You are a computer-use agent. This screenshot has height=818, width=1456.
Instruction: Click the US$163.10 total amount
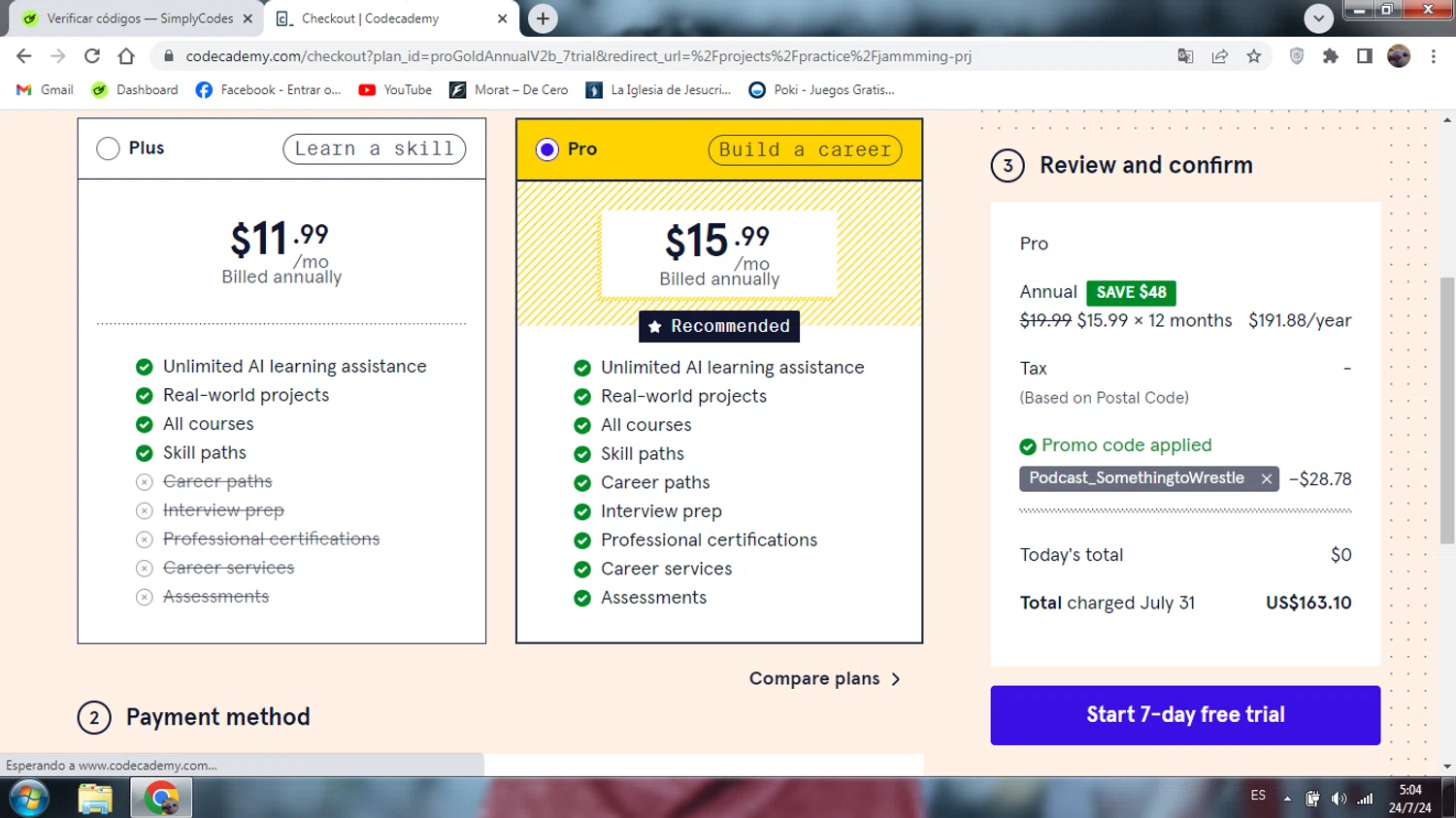click(x=1308, y=603)
